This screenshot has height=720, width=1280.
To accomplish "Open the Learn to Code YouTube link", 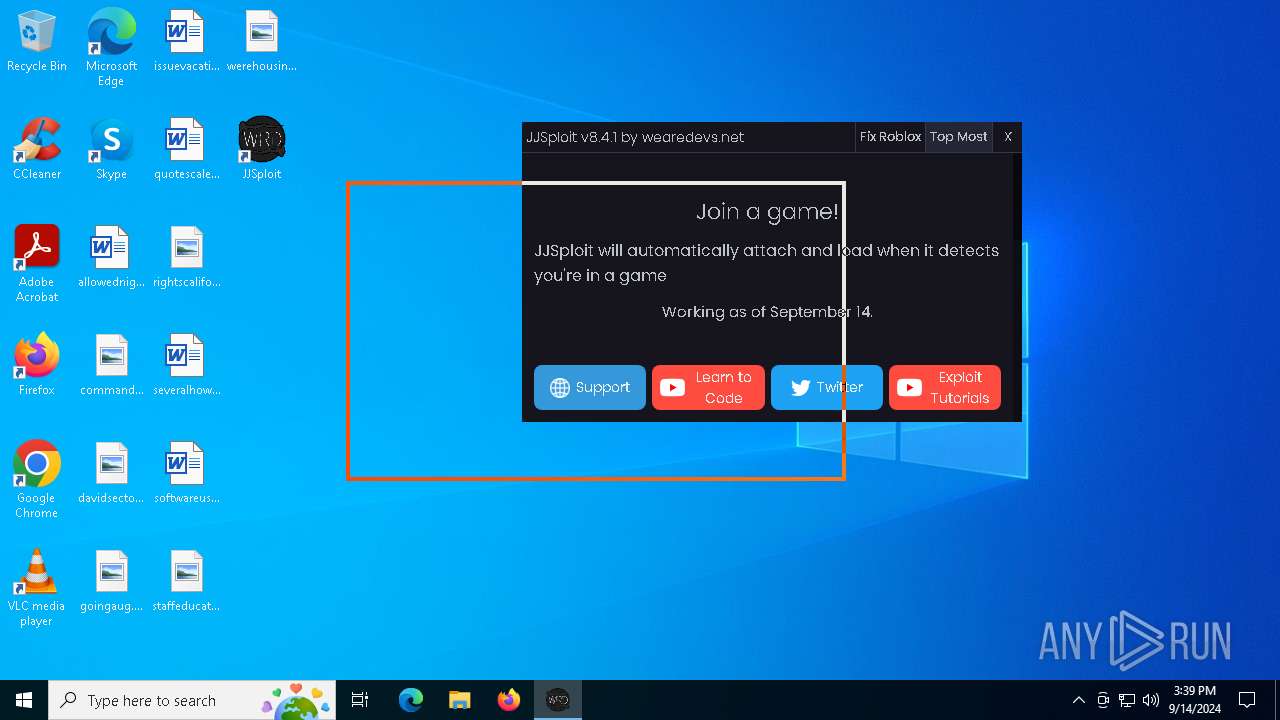I will tap(708, 388).
